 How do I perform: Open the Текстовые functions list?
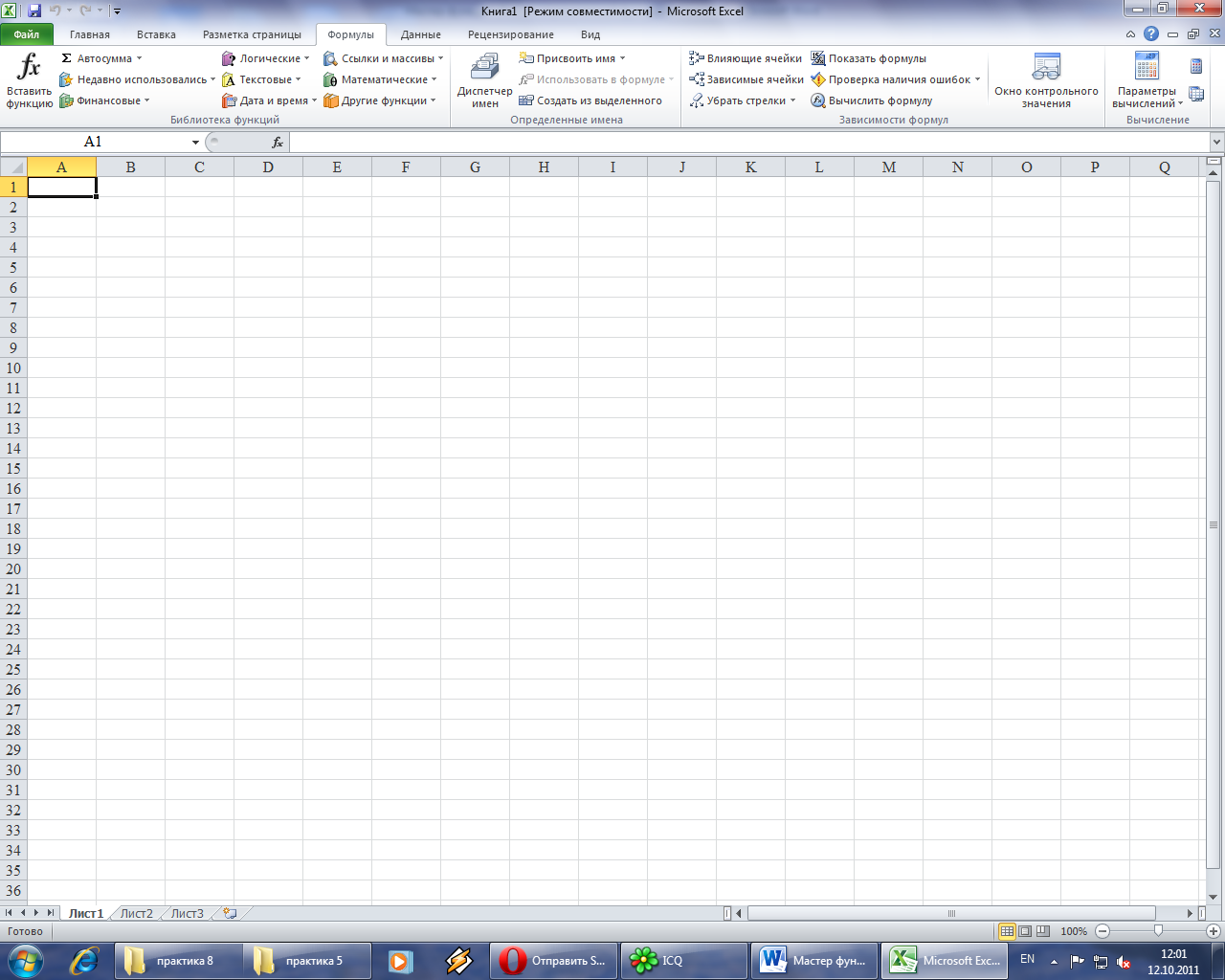[262, 79]
